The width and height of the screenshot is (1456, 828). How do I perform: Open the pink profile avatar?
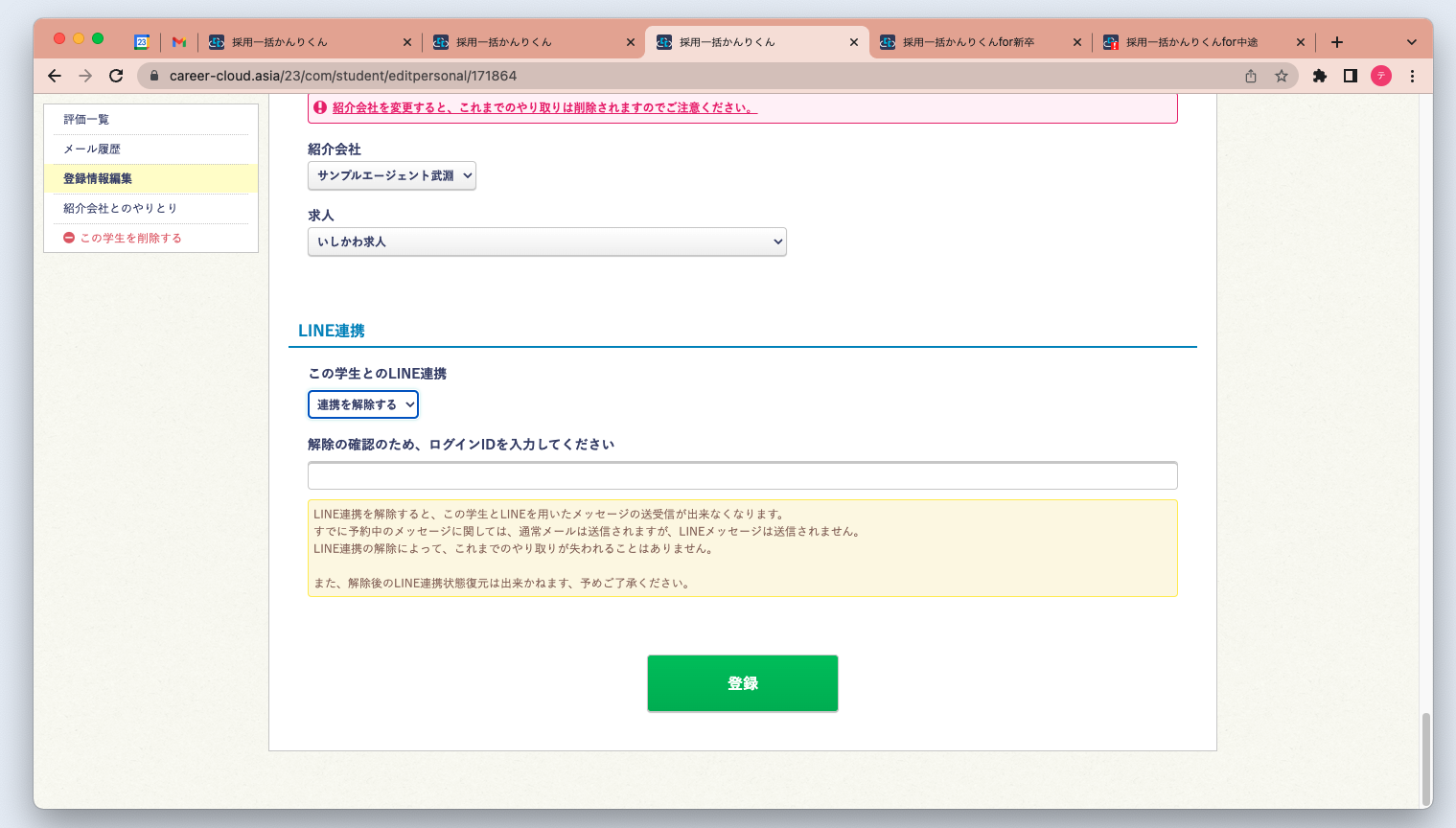(x=1381, y=76)
